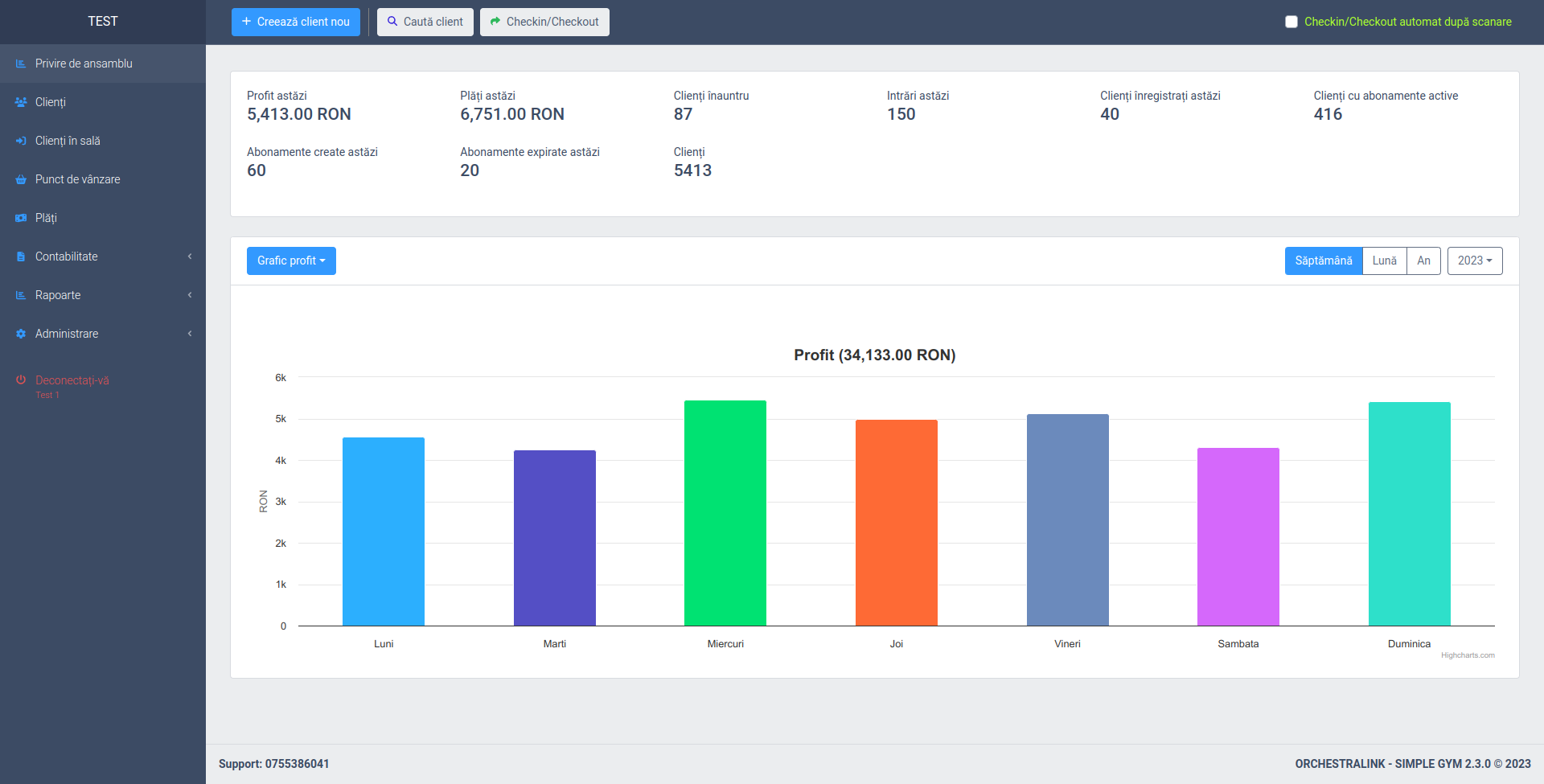This screenshot has width=1544, height=784.
Task: Open the Grafic profit dropdown
Action: click(x=291, y=261)
